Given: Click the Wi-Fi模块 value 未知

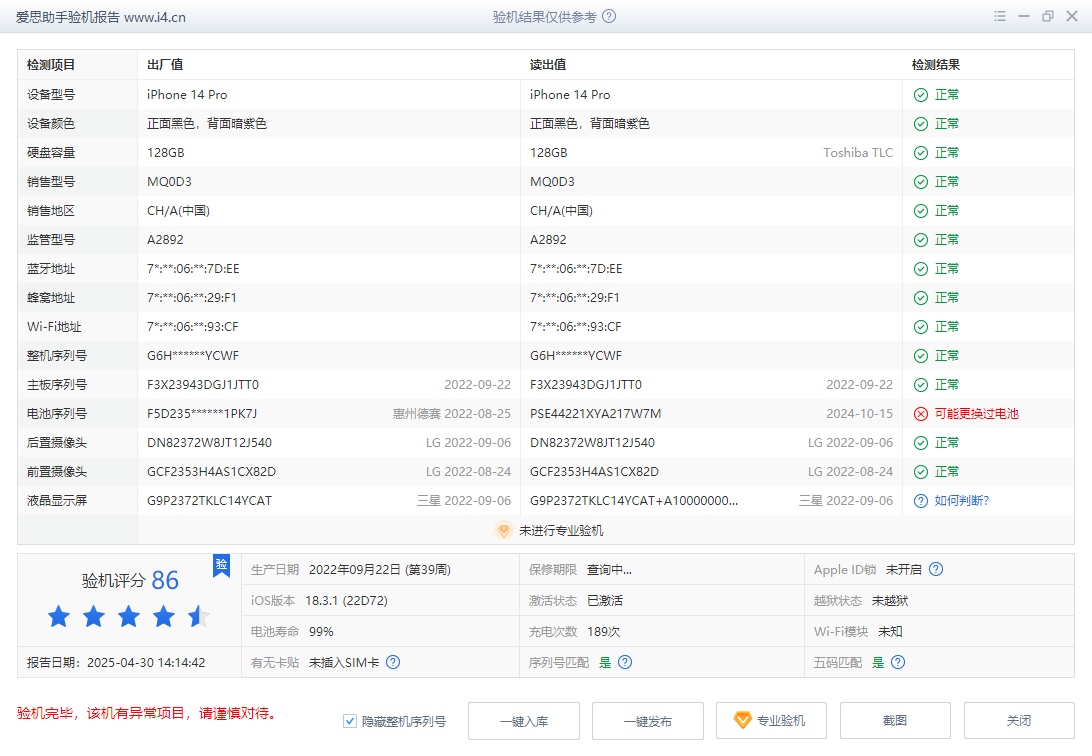Looking at the screenshot, I should [890, 632].
